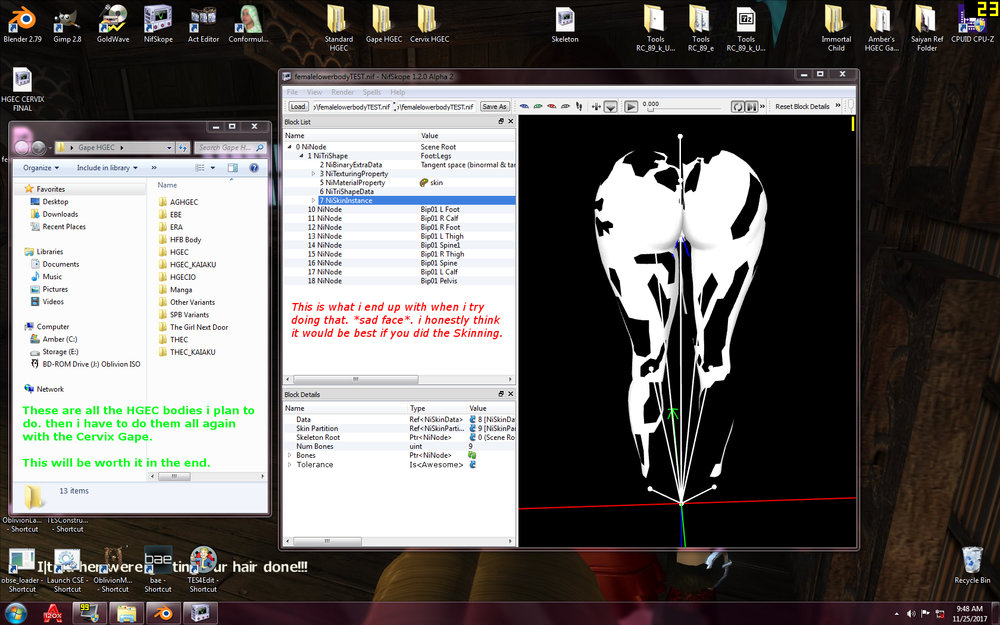
Task: Open the View menu in NifSkope
Action: 314,92
